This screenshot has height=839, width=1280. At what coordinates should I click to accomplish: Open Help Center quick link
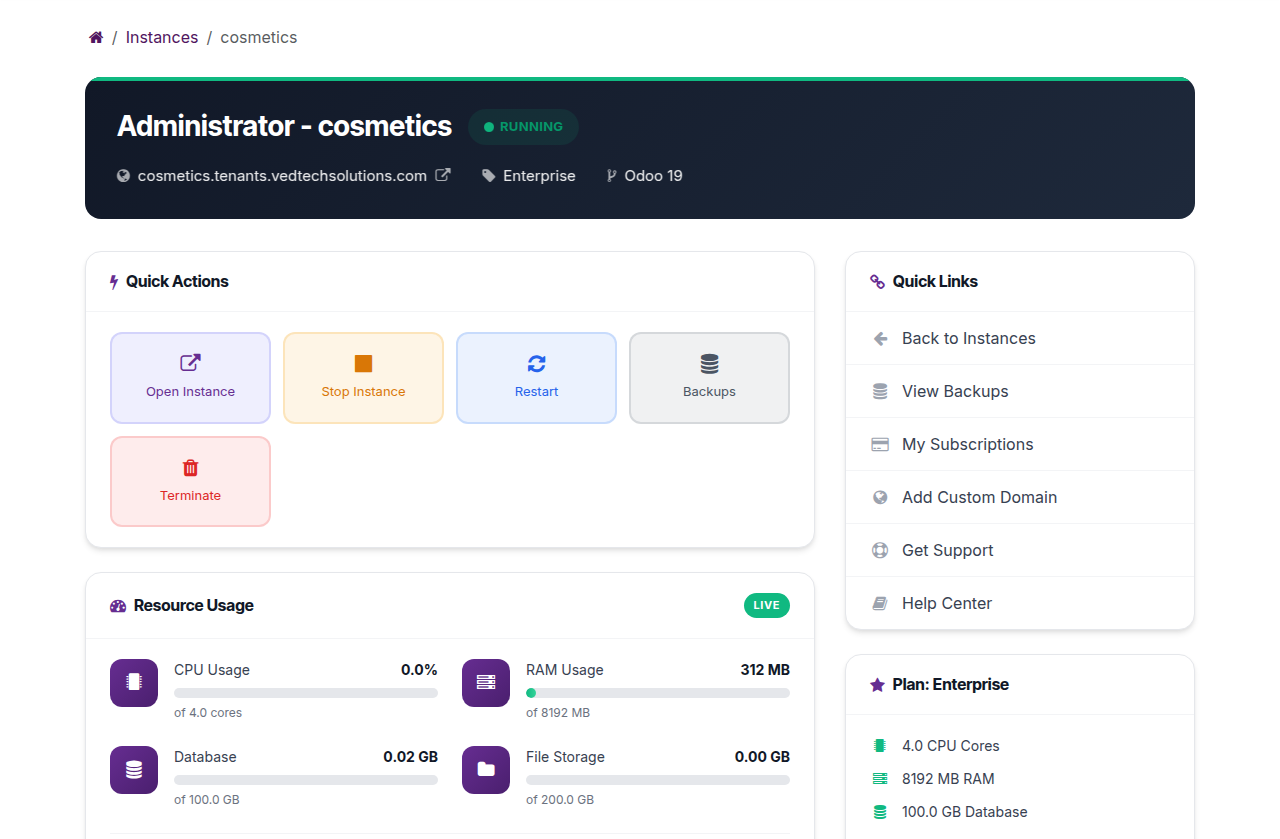(x=1020, y=603)
